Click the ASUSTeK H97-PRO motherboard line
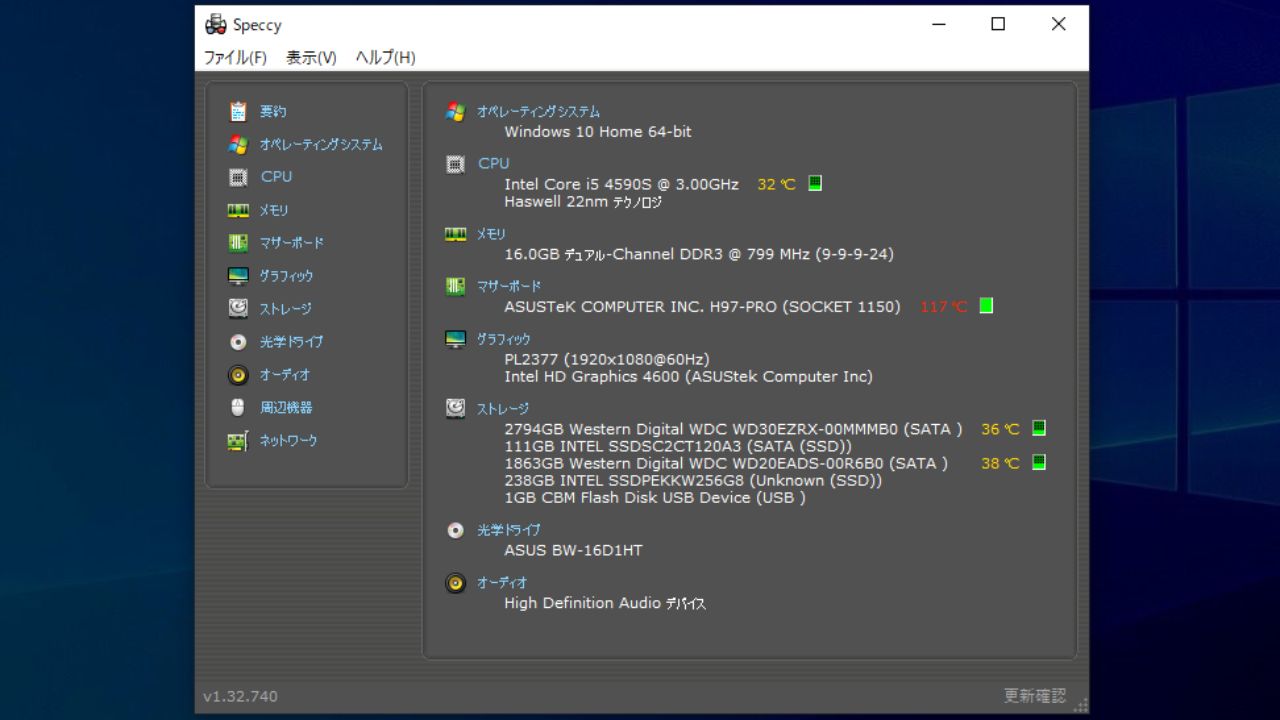 702,307
